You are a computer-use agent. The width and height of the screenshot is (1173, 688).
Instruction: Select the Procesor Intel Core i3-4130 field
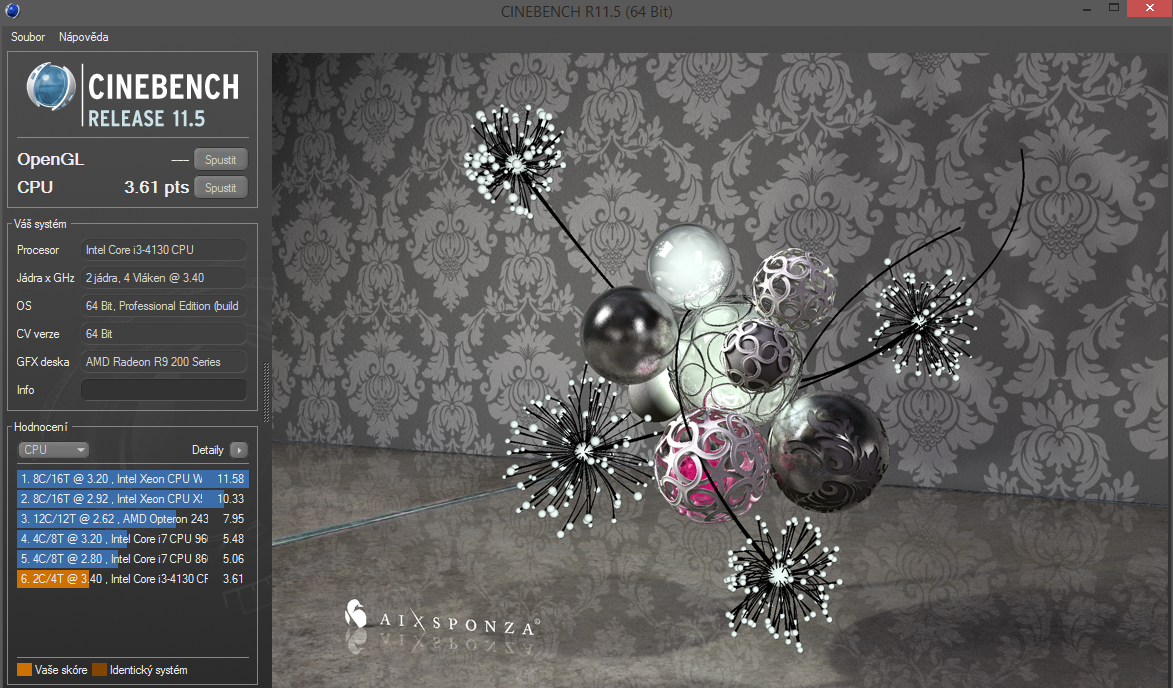point(163,250)
